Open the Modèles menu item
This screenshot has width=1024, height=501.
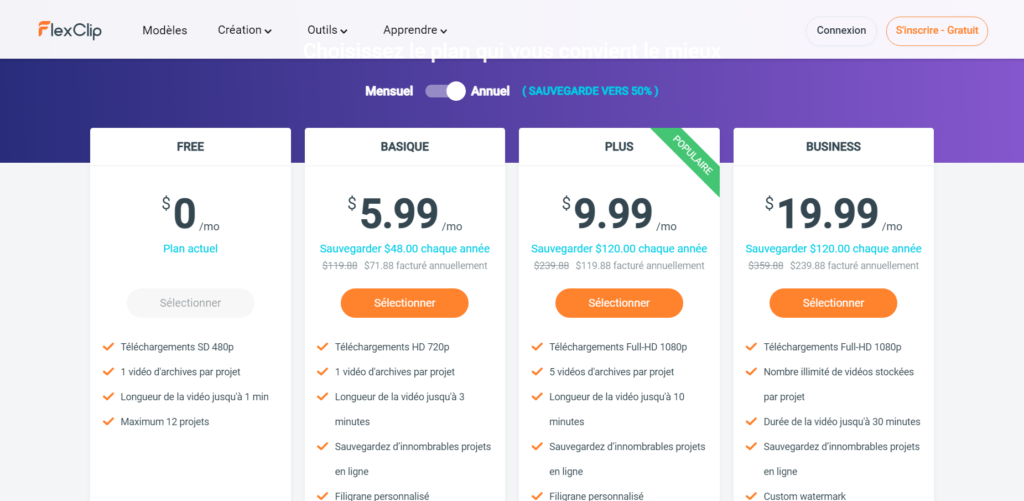tap(165, 30)
